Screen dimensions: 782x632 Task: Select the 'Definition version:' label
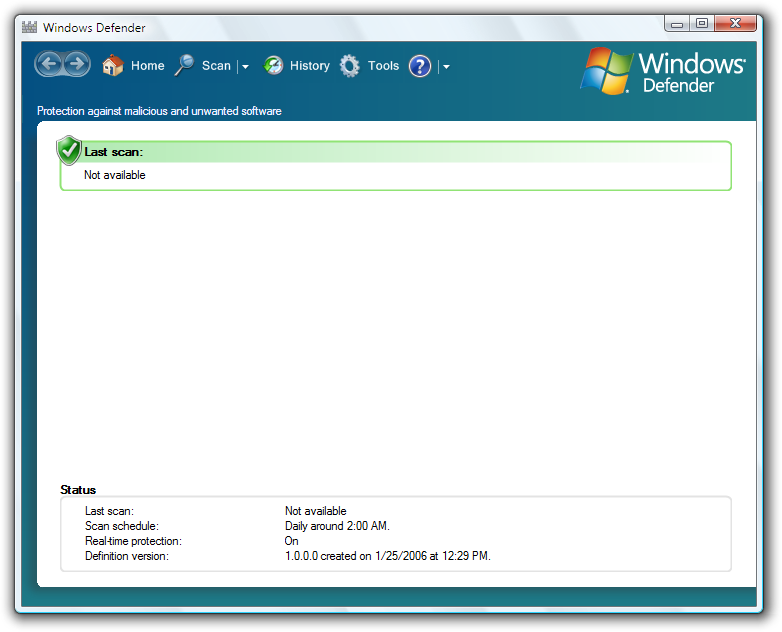pos(127,556)
